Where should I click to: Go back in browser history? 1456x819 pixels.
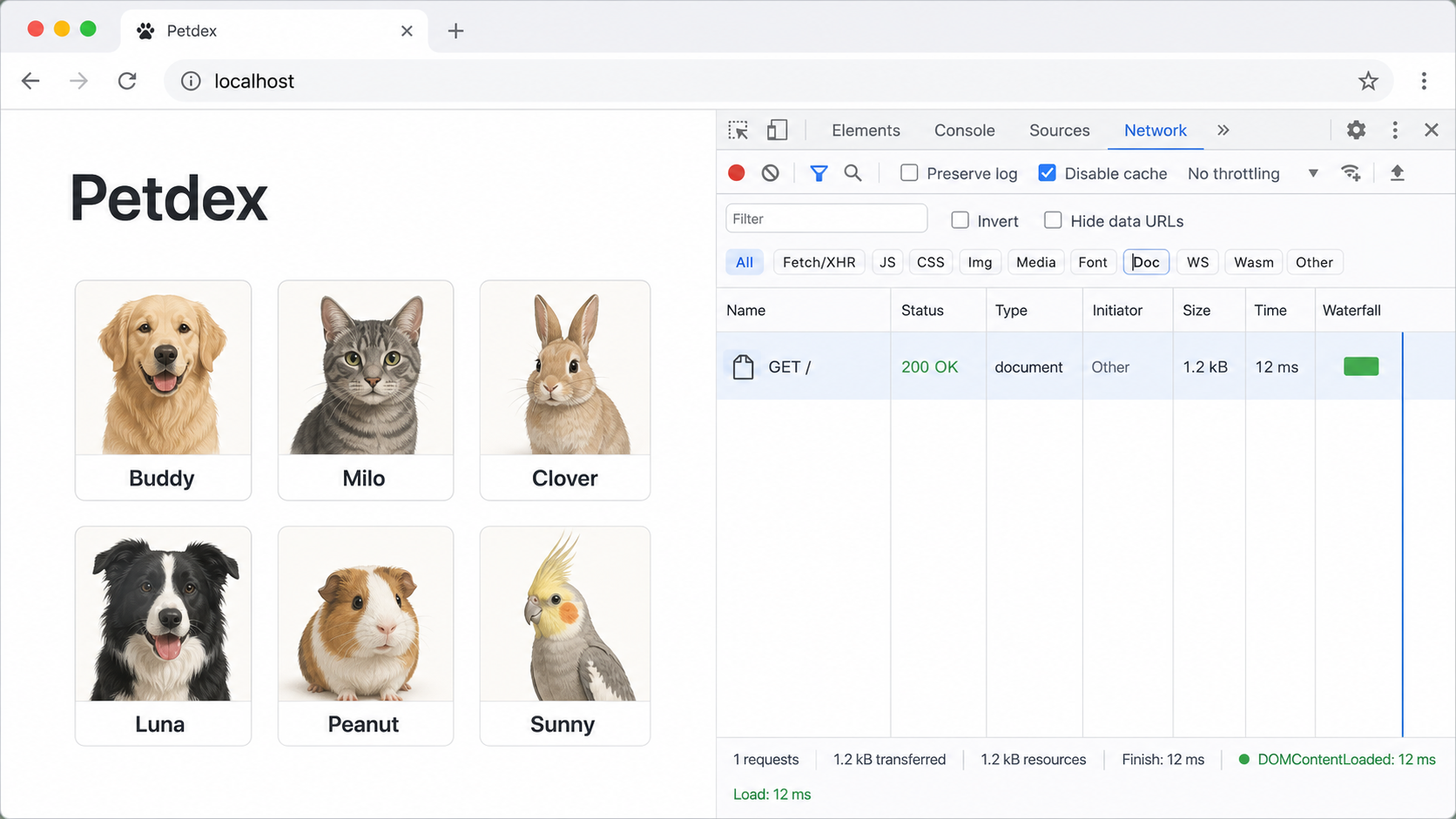pyautogui.click(x=31, y=81)
